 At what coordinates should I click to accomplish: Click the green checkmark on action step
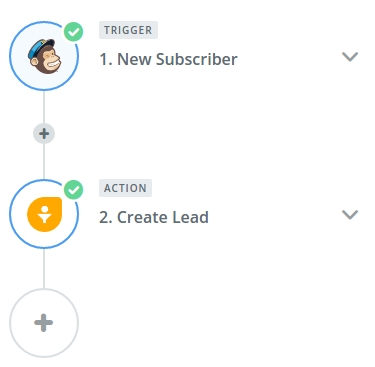coord(73,190)
